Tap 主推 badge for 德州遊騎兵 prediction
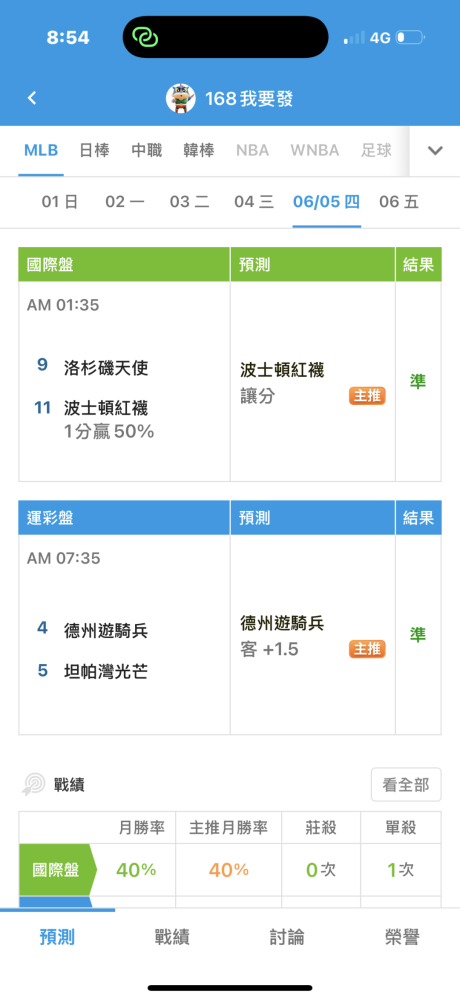This screenshot has width=460, height=1000. 367,649
